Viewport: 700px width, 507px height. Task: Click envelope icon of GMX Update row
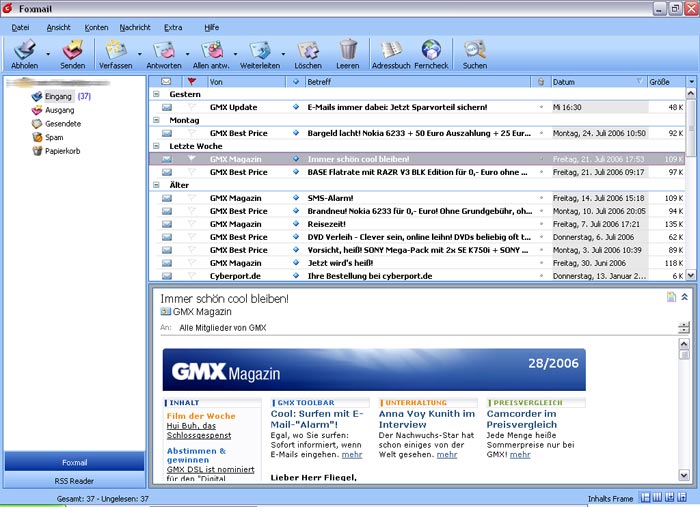167,107
